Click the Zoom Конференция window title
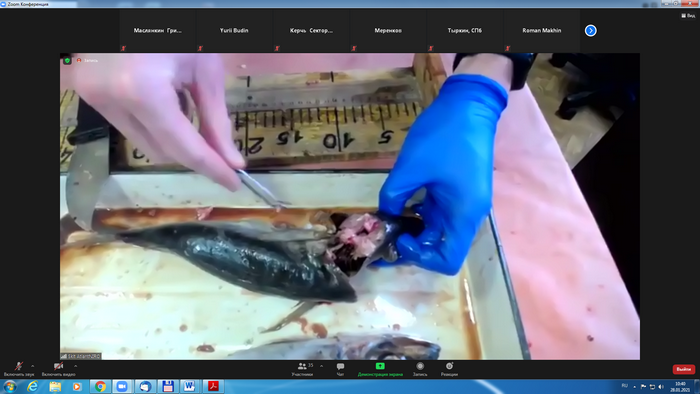This screenshot has width=700, height=394. pyautogui.click(x=28, y=4)
